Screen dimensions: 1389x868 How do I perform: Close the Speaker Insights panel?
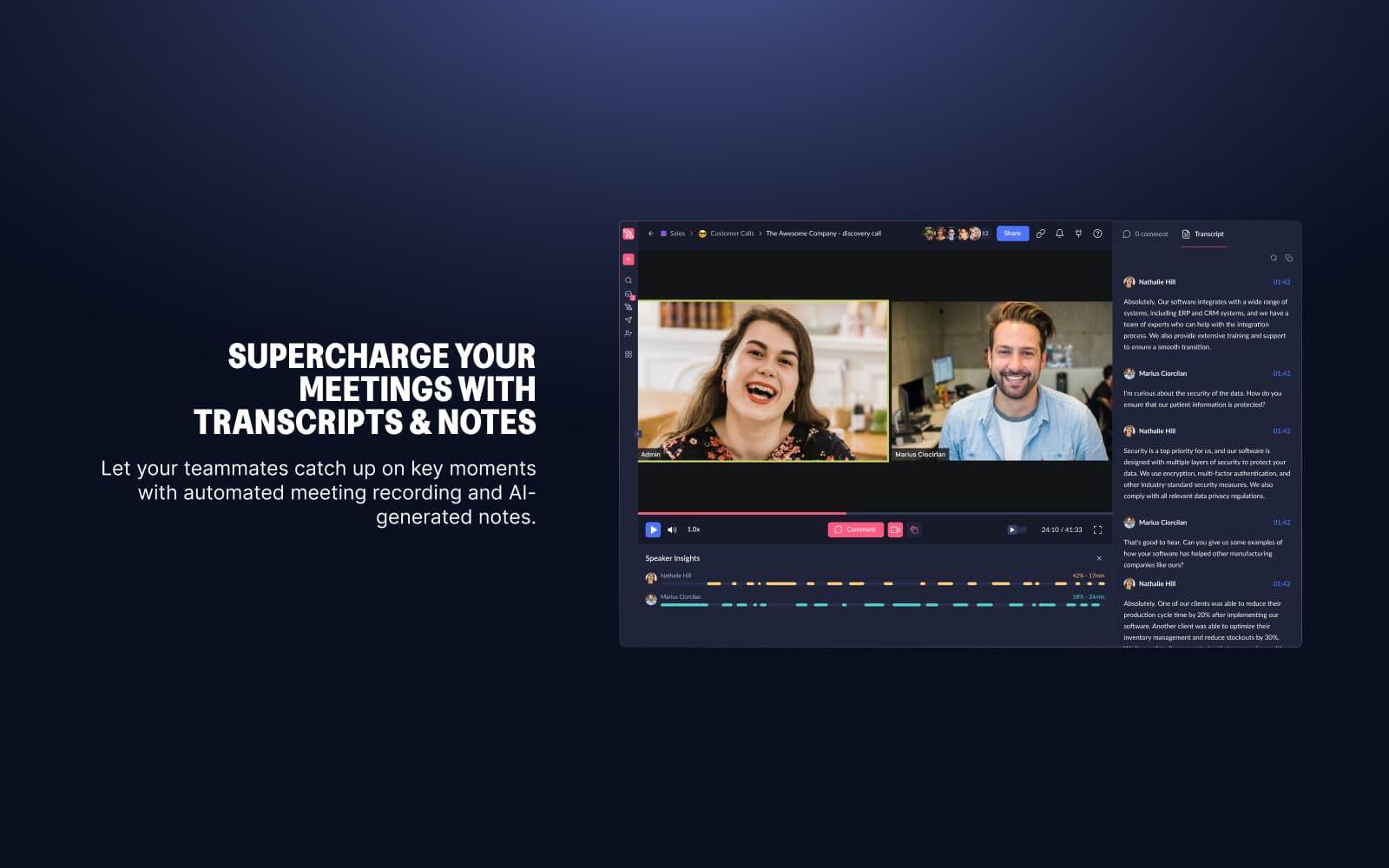[1099, 558]
